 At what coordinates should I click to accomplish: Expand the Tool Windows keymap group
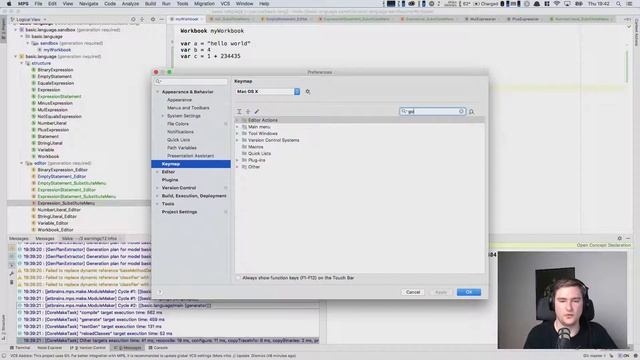[x=238, y=133]
